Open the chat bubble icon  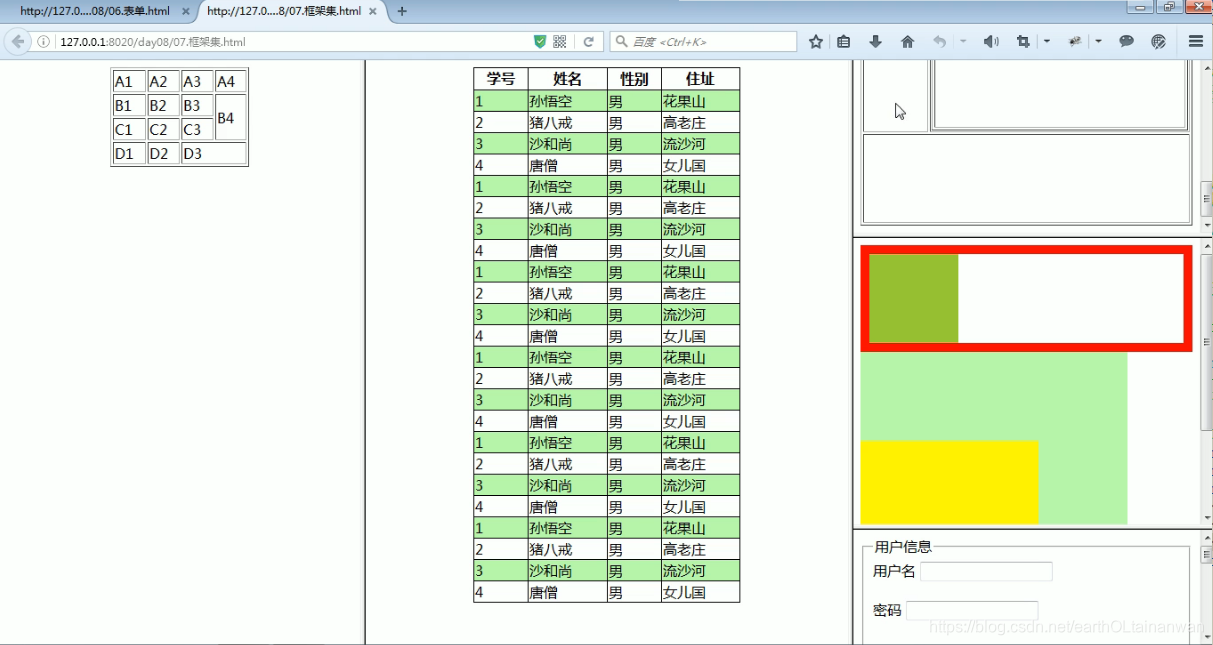pyautogui.click(x=1127, y=41)
